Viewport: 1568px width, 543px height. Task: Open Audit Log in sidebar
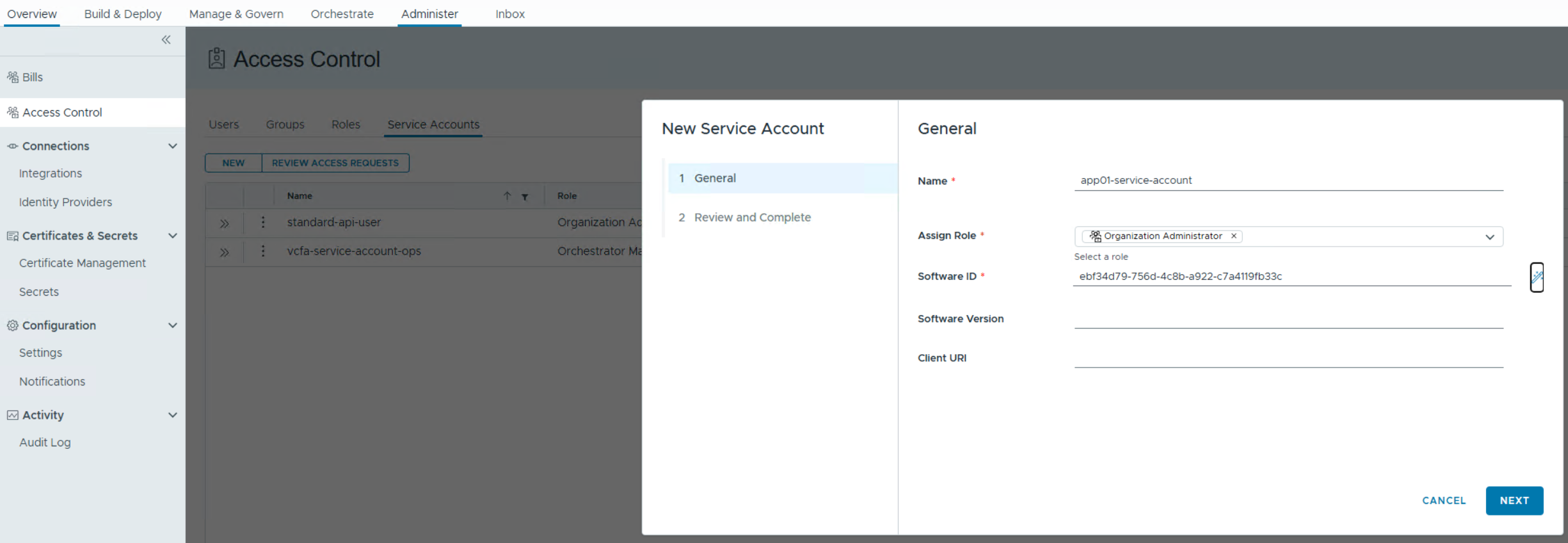[45, 442]
